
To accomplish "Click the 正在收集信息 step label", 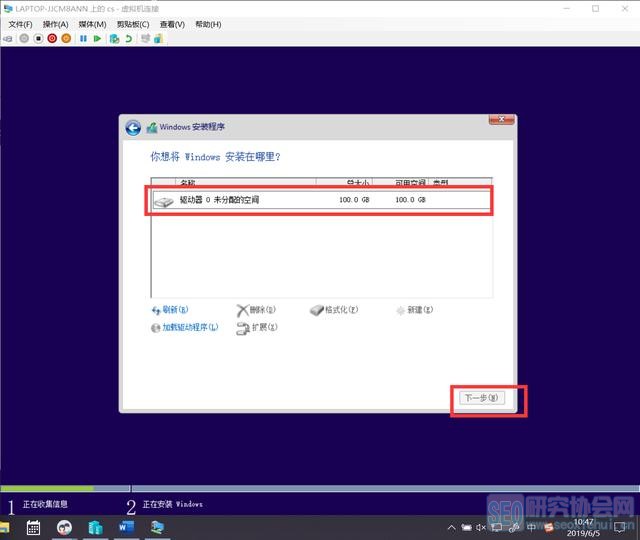I will 45,504.
